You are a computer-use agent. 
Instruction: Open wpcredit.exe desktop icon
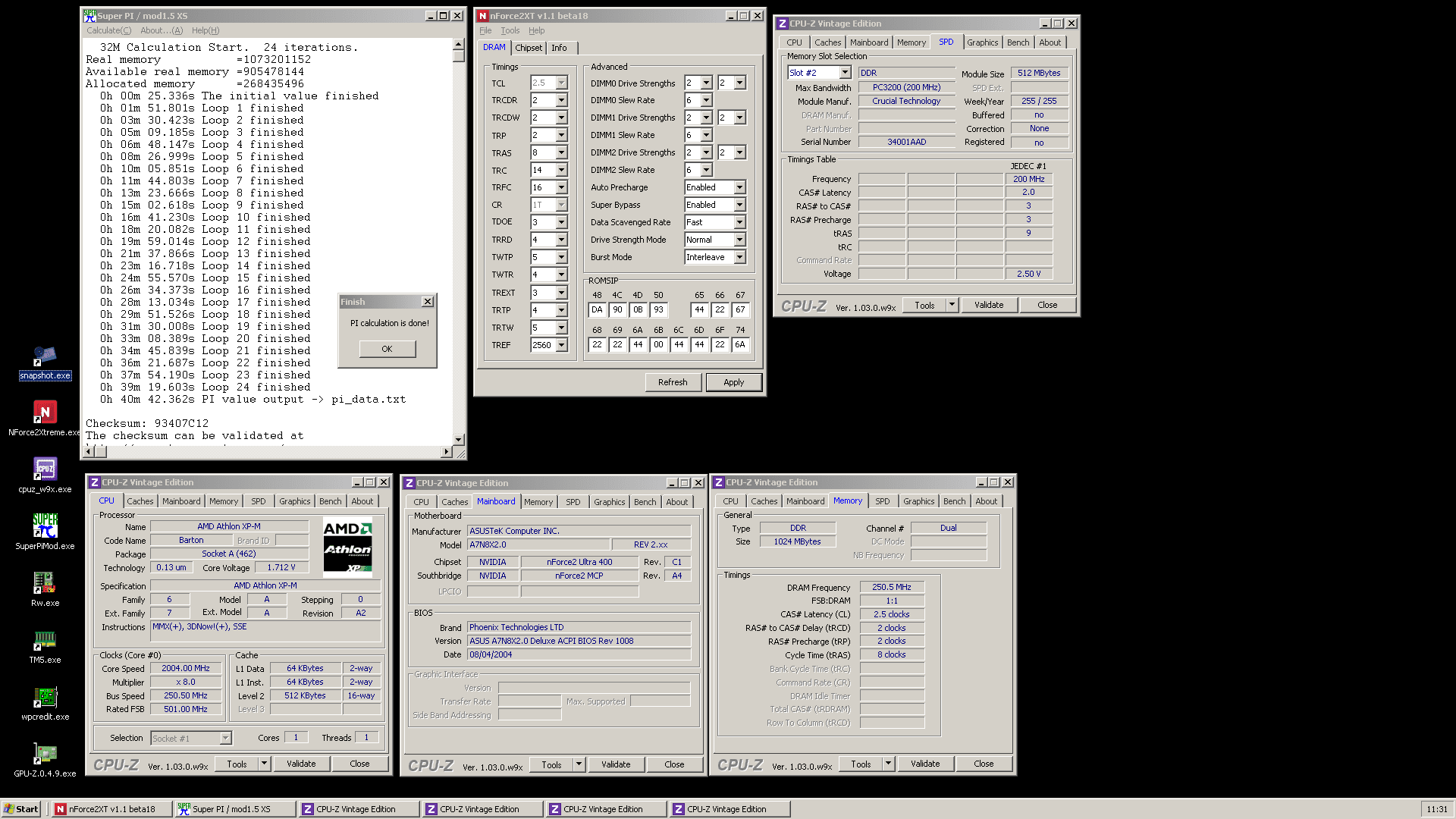(45, 704)
